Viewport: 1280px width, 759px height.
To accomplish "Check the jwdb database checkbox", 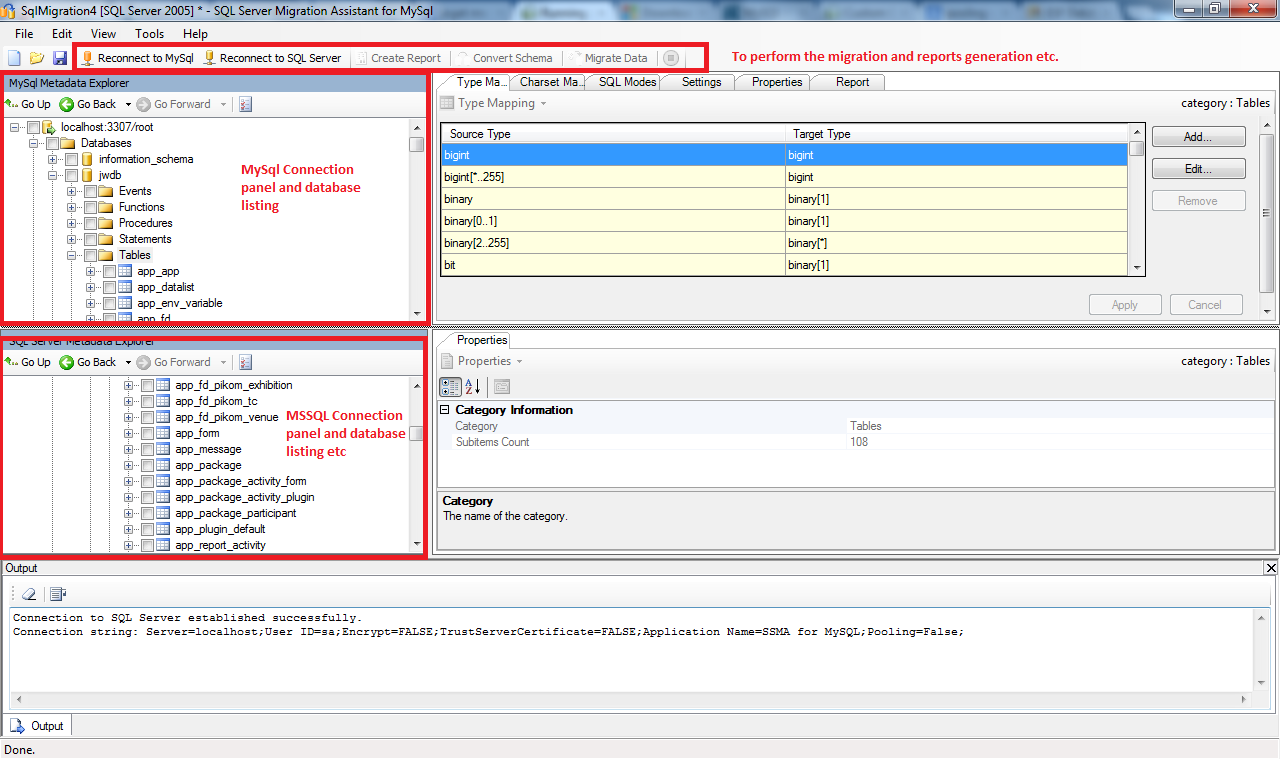I will (71, 175).
